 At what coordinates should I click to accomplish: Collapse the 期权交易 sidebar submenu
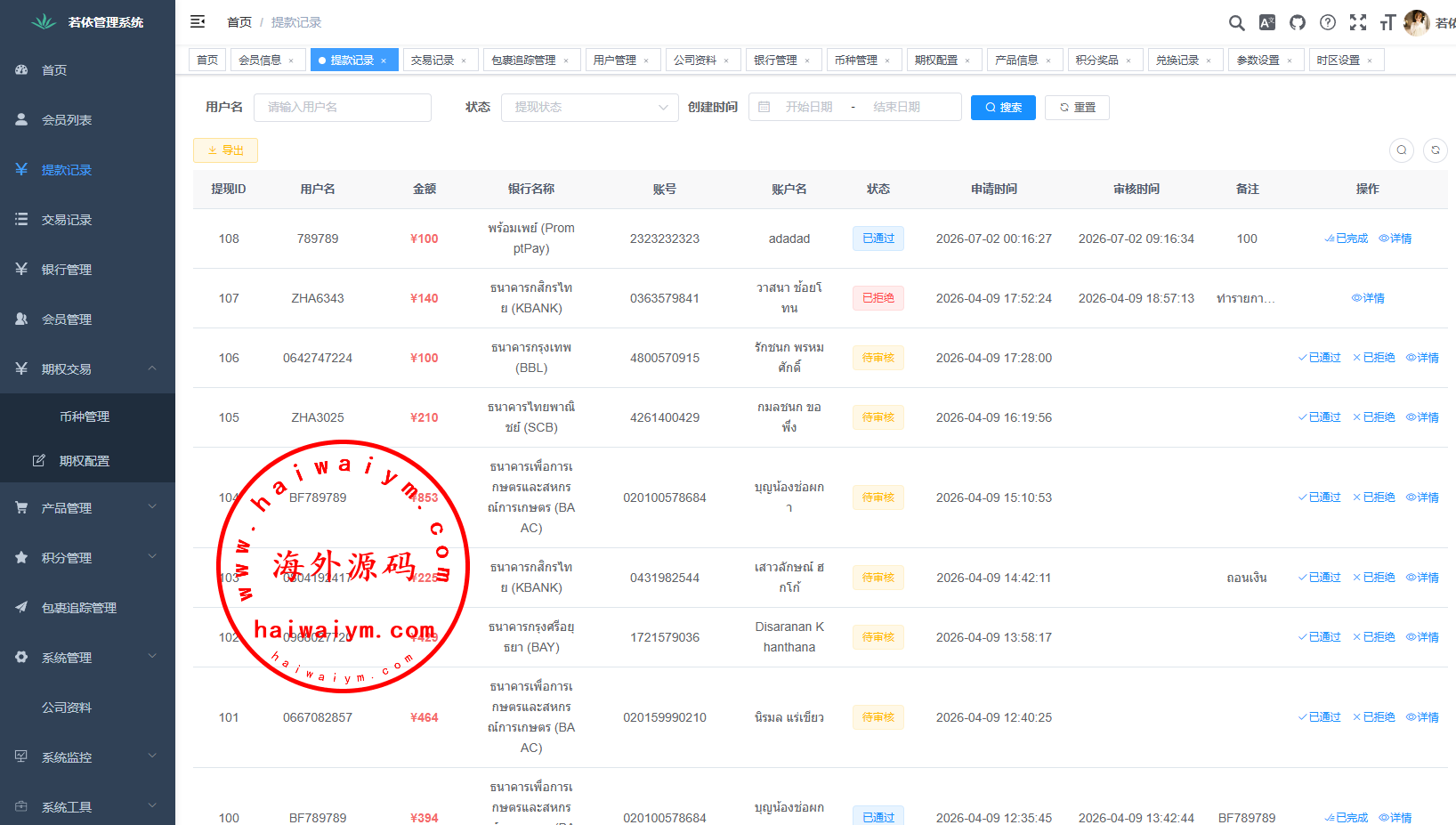87,369
